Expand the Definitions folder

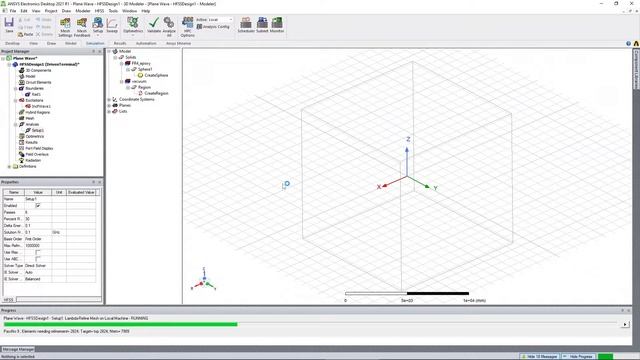[9, 166]
